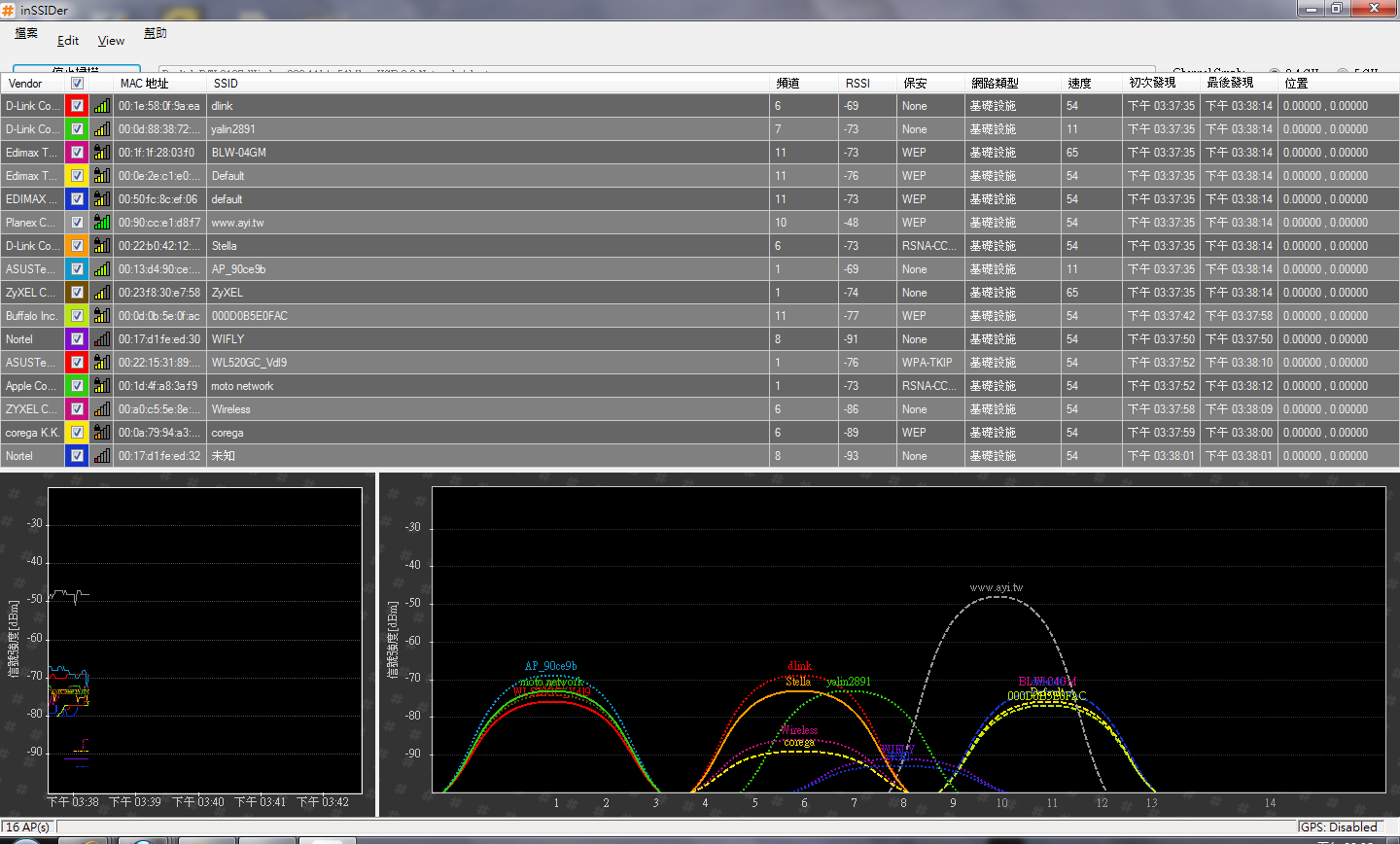Click the signal icon for WL520GC_Vdl9
The width and height of the screenshot is (1400, 844).
point(101,363)
